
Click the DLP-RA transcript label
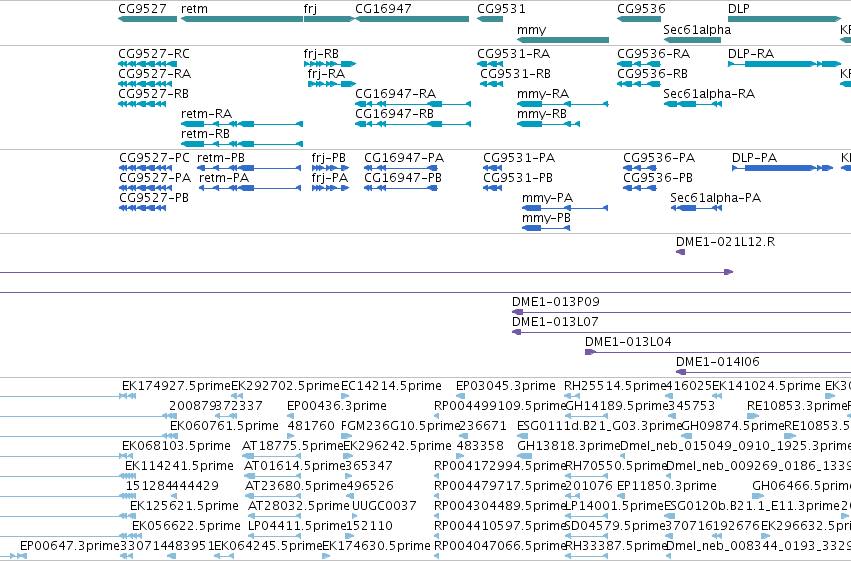(751, 54)
